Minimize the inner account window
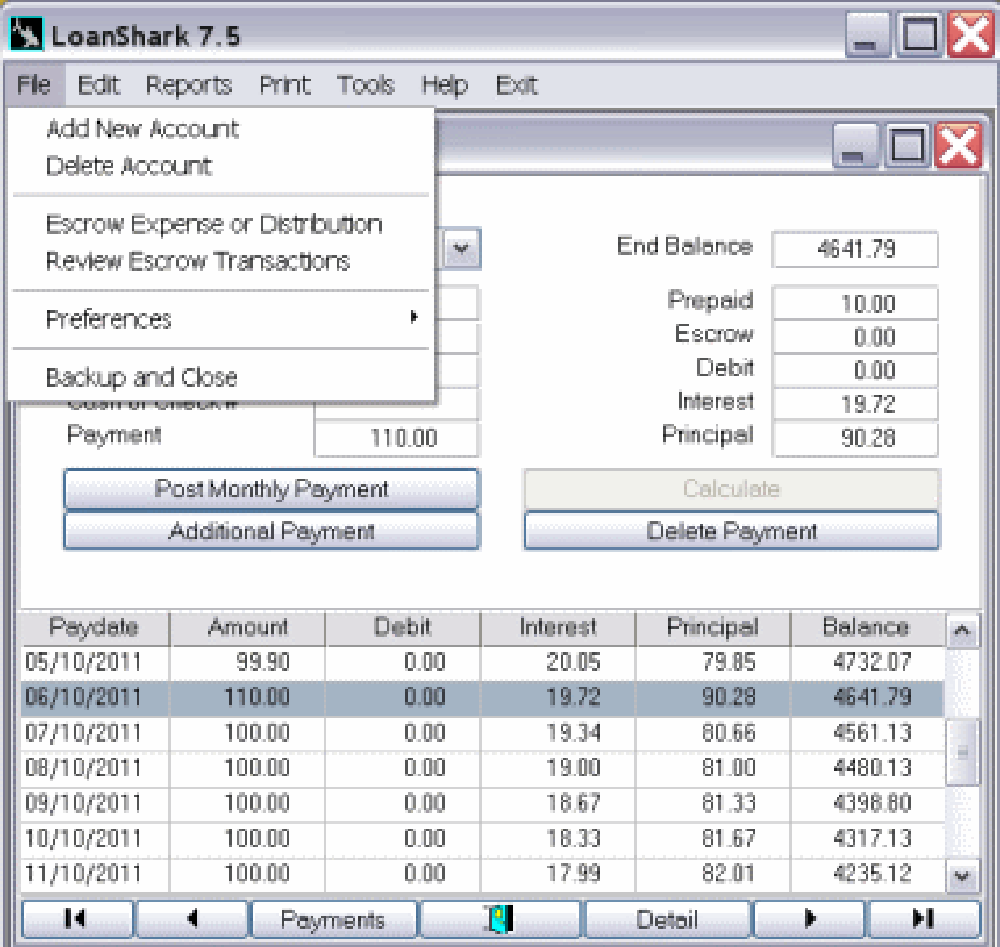1000x947 pixels. 855,145
